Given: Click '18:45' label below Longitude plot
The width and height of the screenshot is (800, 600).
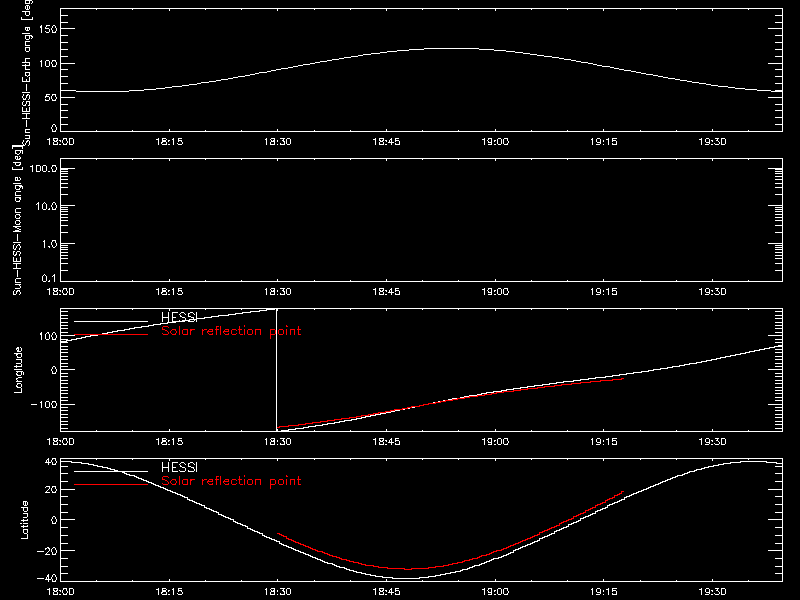Looking at the screenshot, I should coord(386,441).
